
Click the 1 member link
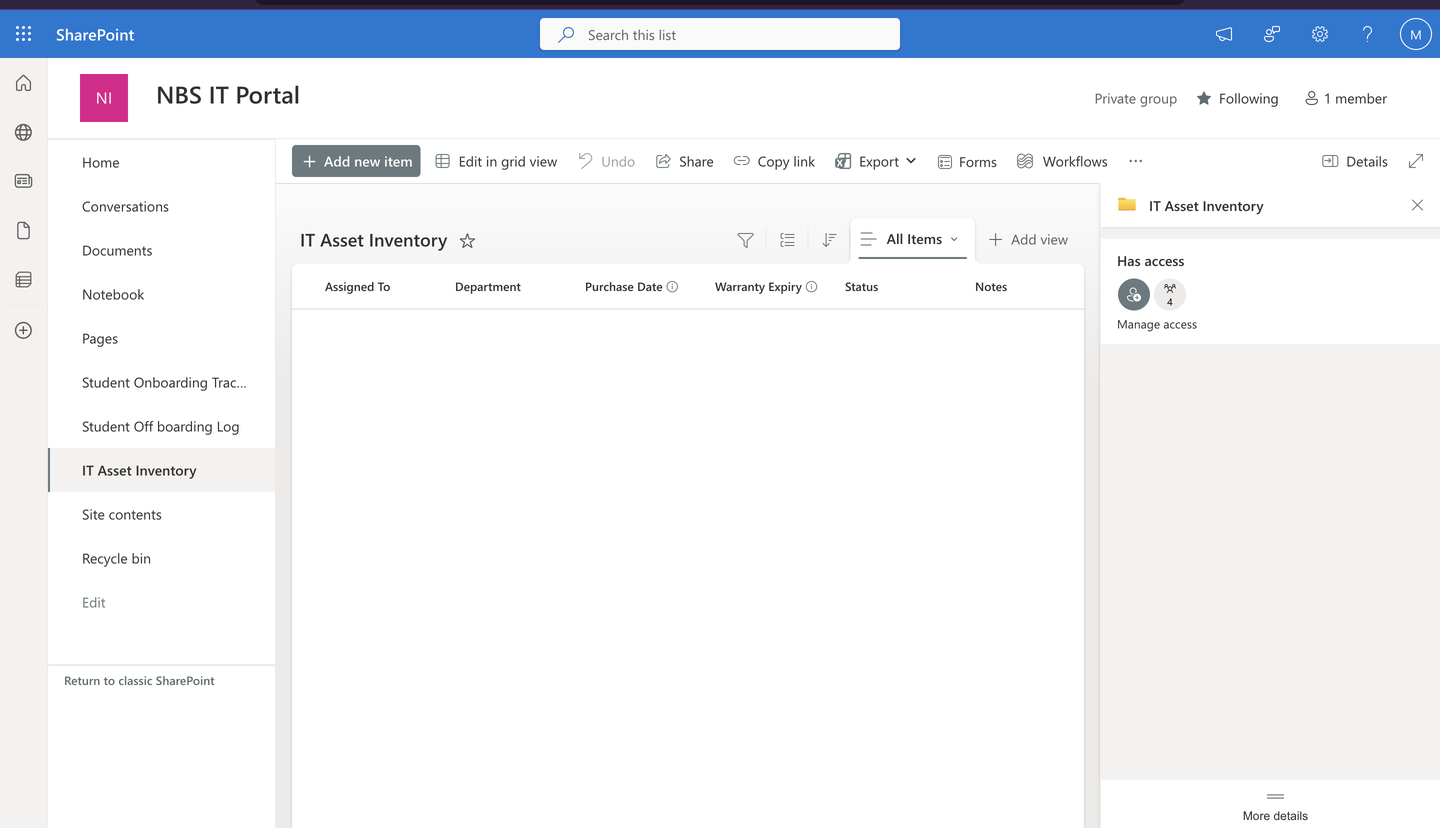click(x=1346, y=98)
